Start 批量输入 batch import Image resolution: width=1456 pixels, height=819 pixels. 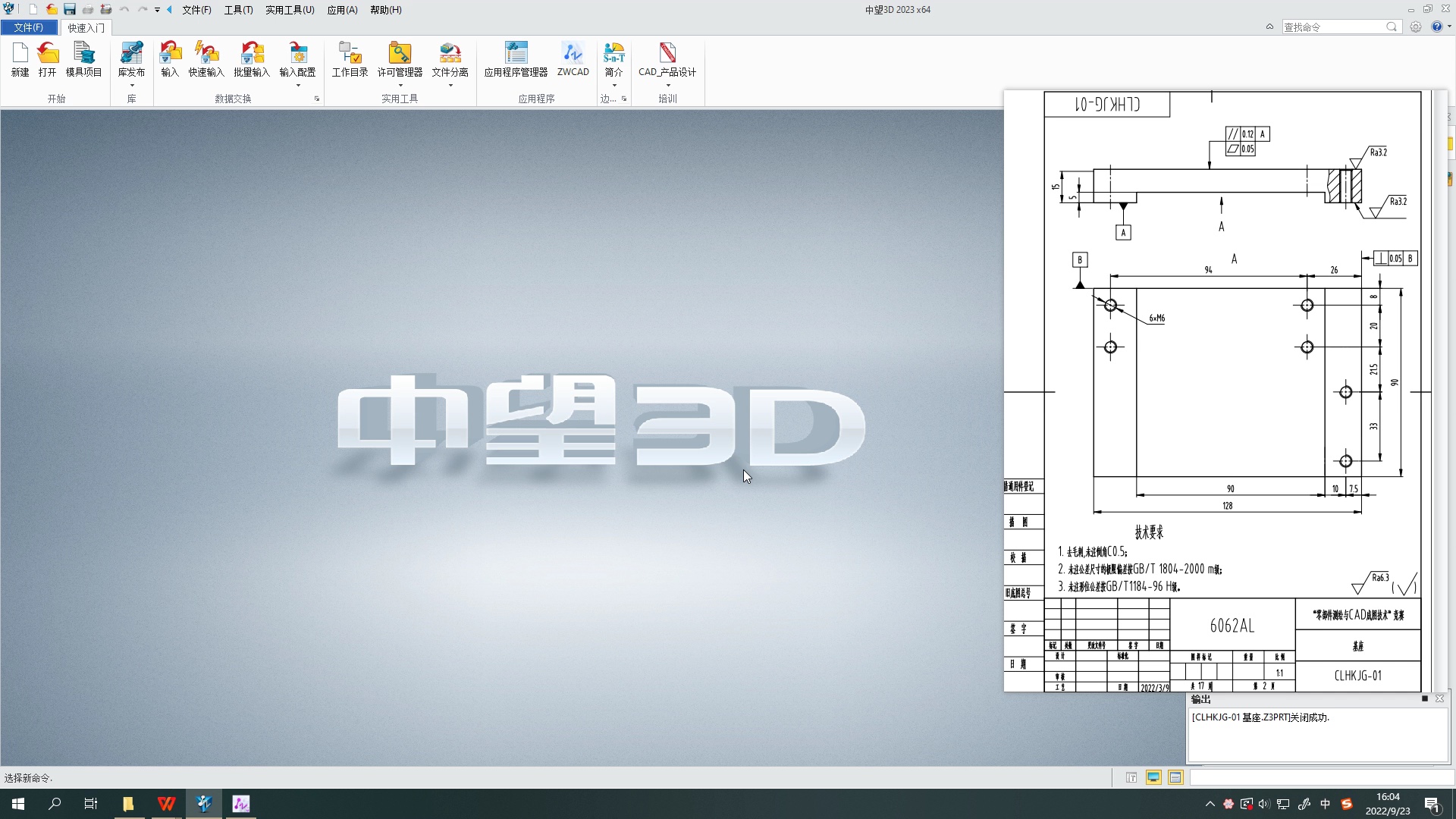click(x=252, y=60)
